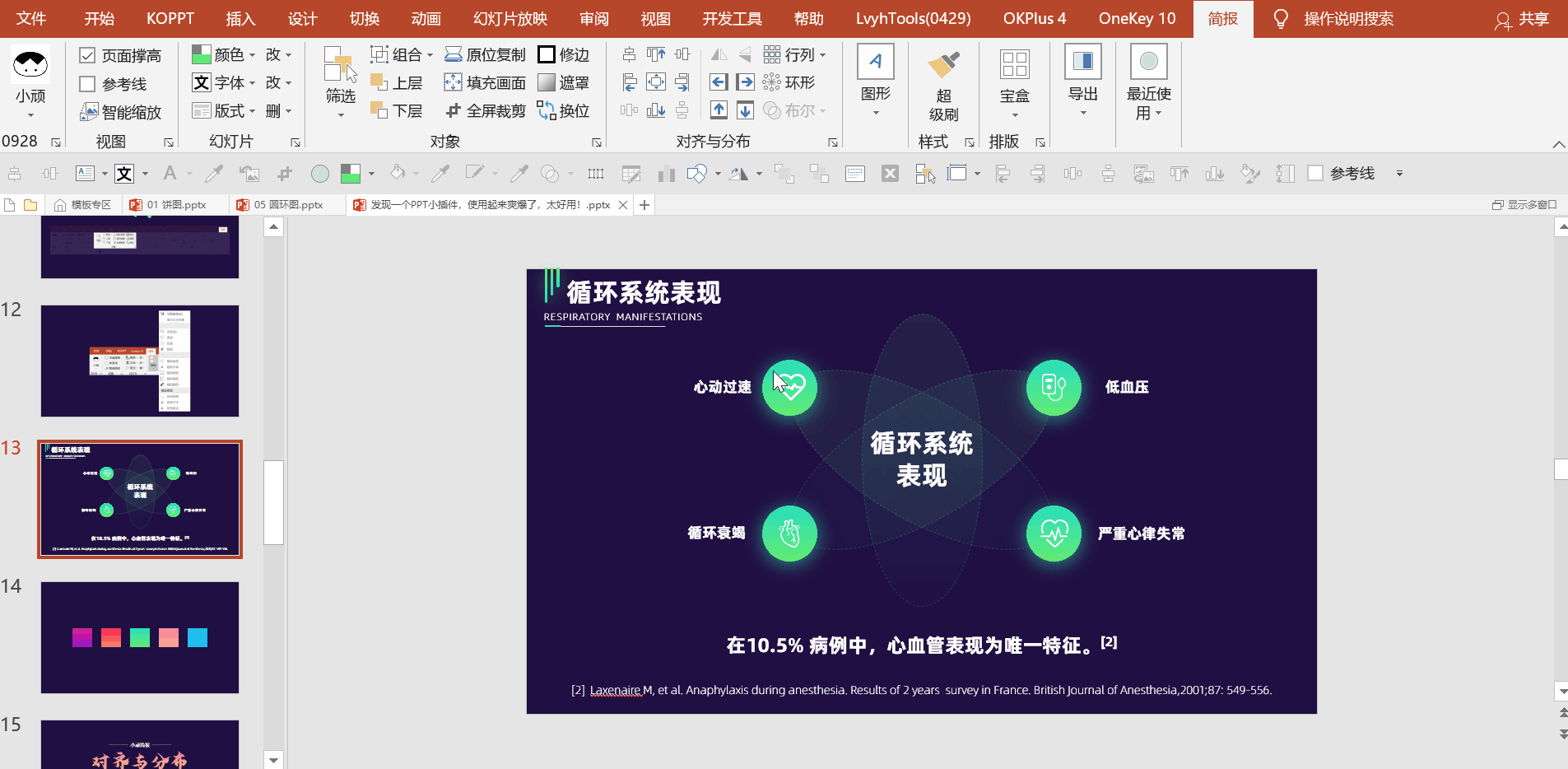Select slide 14 thumbnail with colored squares
The image size is (1568, 769).
coord(140,637)
